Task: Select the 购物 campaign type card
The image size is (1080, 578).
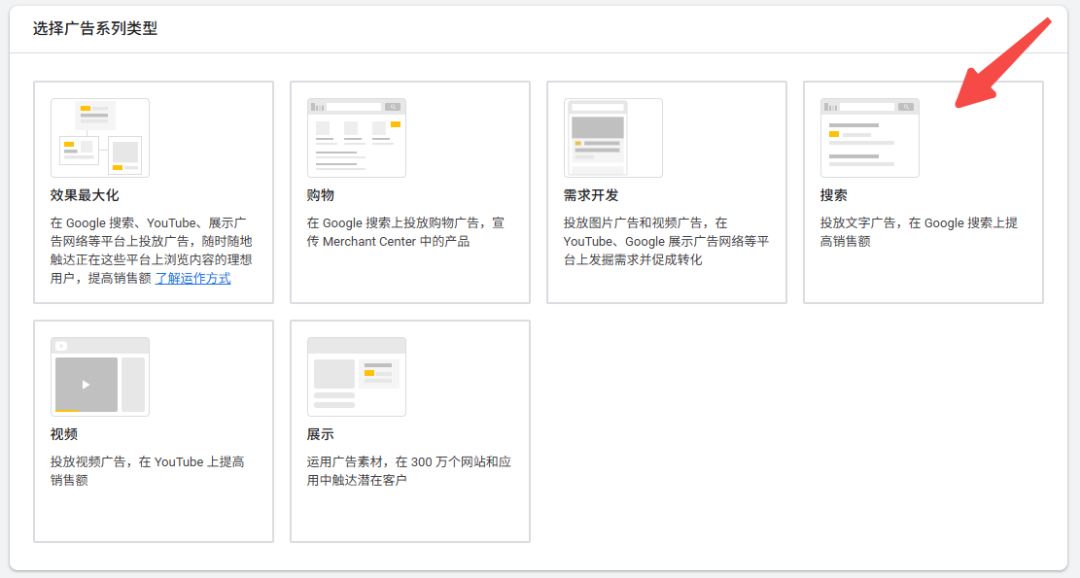Action: pos(409,192)
